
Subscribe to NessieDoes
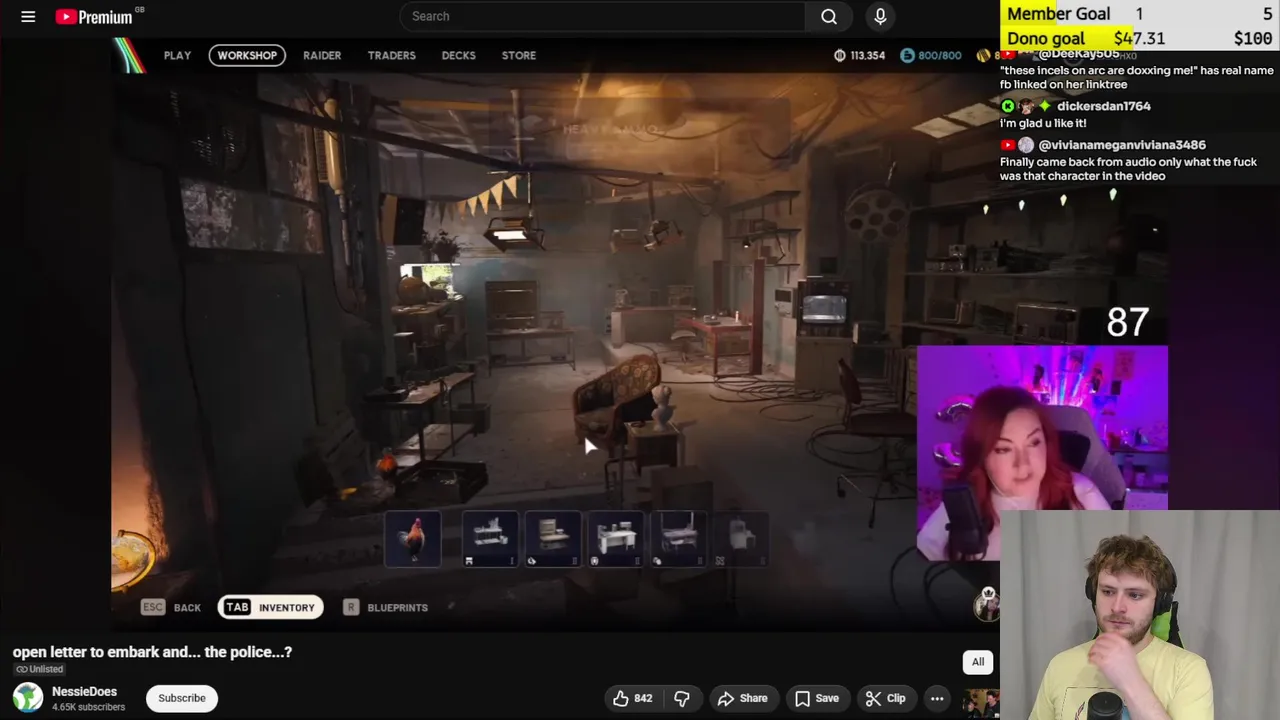pyautogui.click(x=181, y=698)
